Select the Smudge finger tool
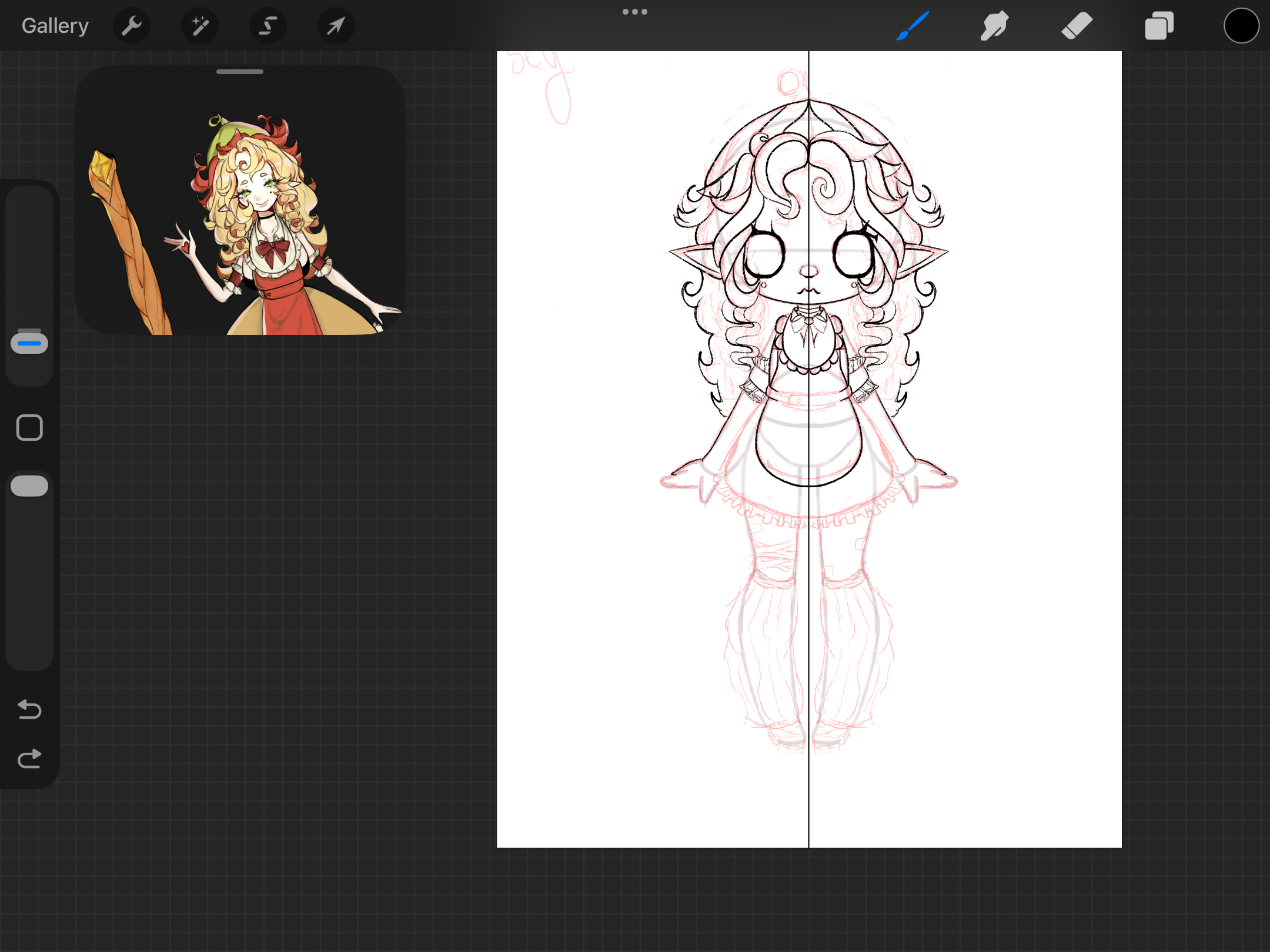 pos(994,26)
